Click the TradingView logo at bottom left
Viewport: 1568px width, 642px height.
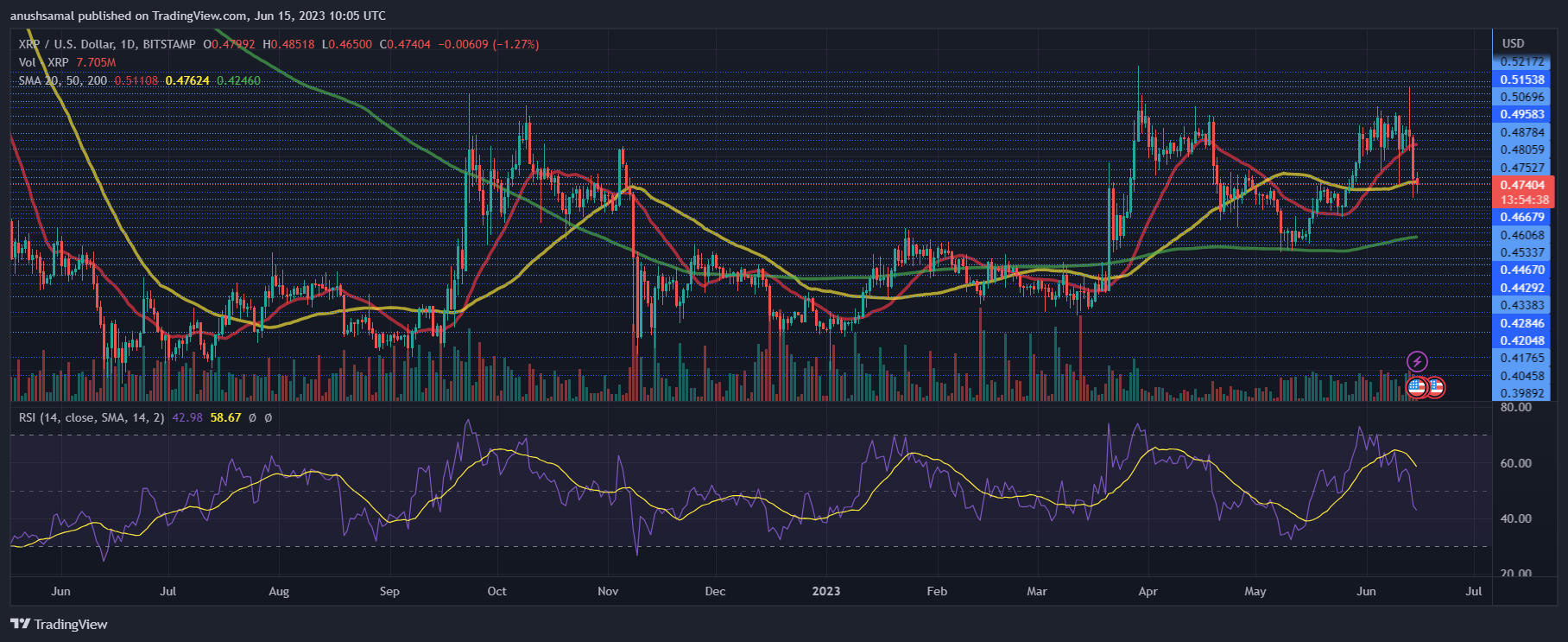[59, 624]
